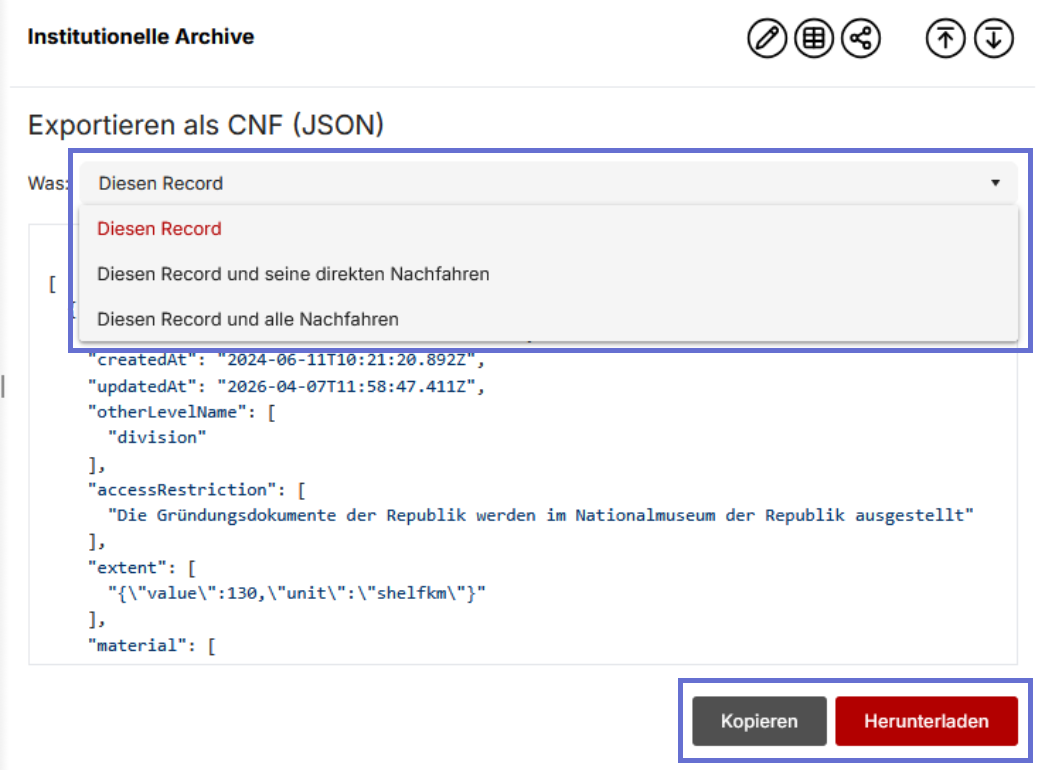Click the dropdown arrow of 'Was' selector
The height and width of the screenshot is (770, 1045).
click(995, 183)
